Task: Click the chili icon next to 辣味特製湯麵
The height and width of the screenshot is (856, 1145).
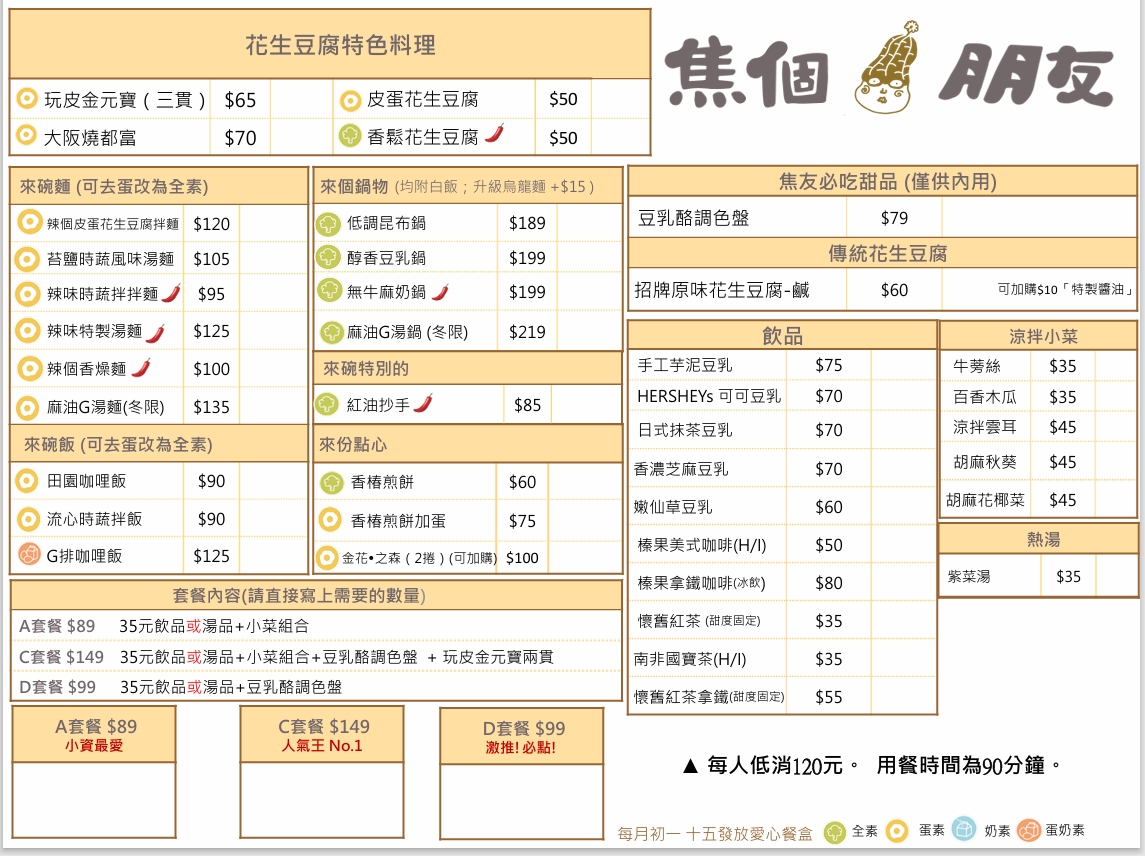Action: click(x=155, y=332)
